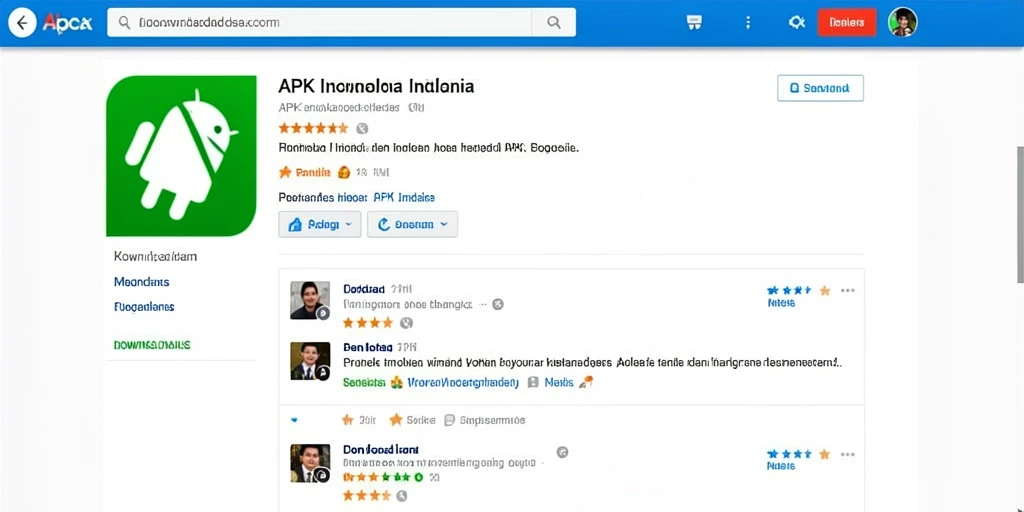Viewport: 1024px width, 512px height.
Task: Expand the first blue dropdown button
Action: pyautogui.click(x=319, y=224)
